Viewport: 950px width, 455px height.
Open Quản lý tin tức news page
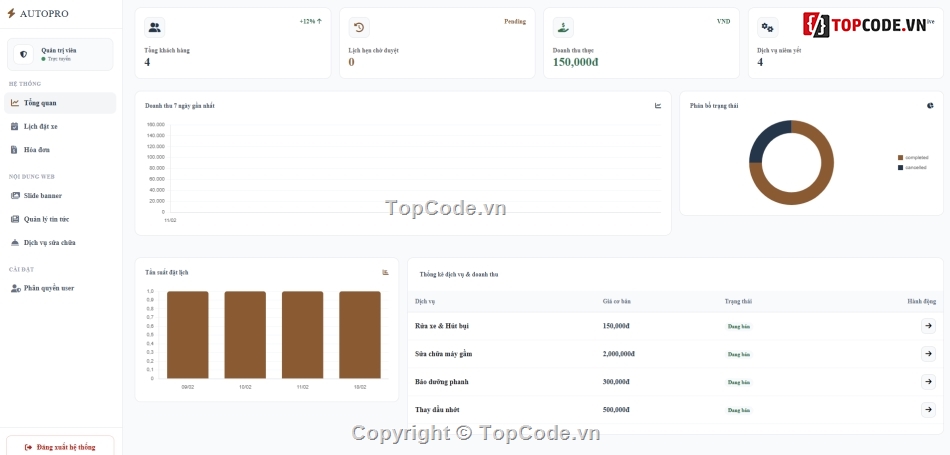pyautogui.click(x=60, y=219)
